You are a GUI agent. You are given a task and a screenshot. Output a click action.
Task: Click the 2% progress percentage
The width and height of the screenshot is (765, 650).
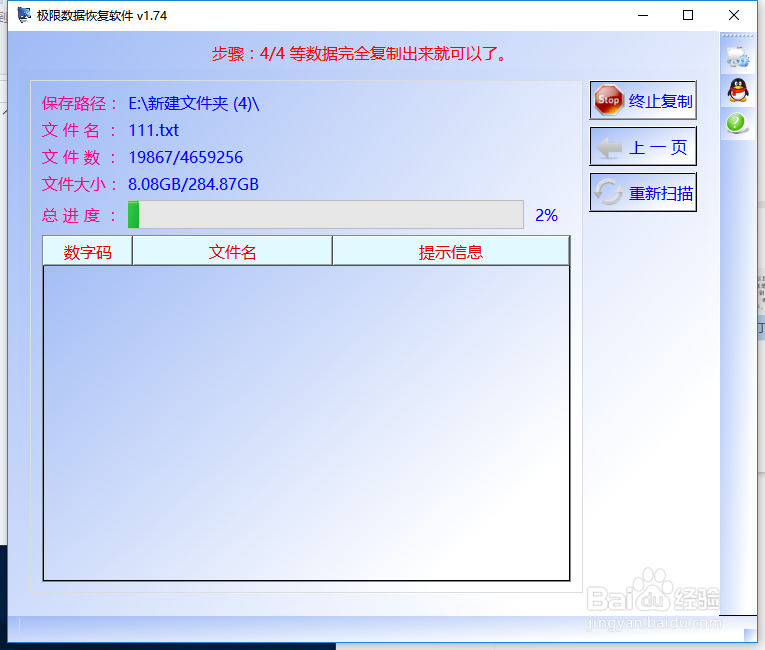point(546,215)
